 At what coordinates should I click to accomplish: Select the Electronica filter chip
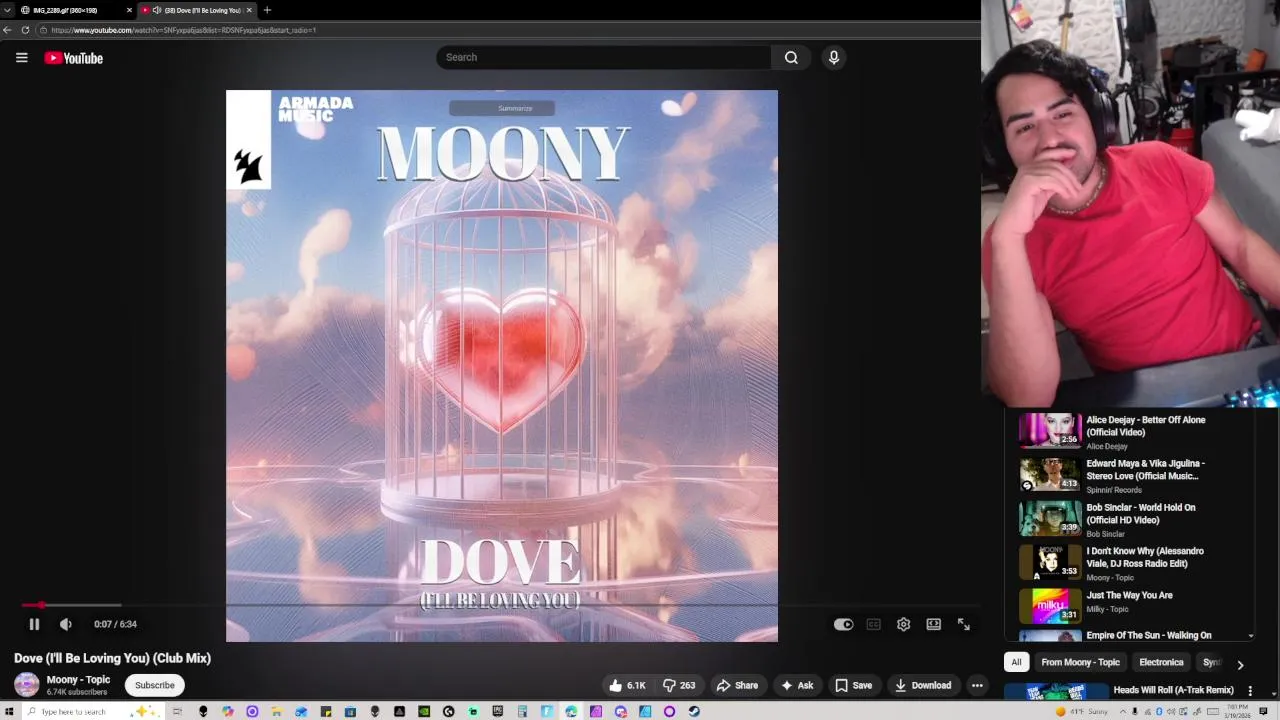(1161, 662)
